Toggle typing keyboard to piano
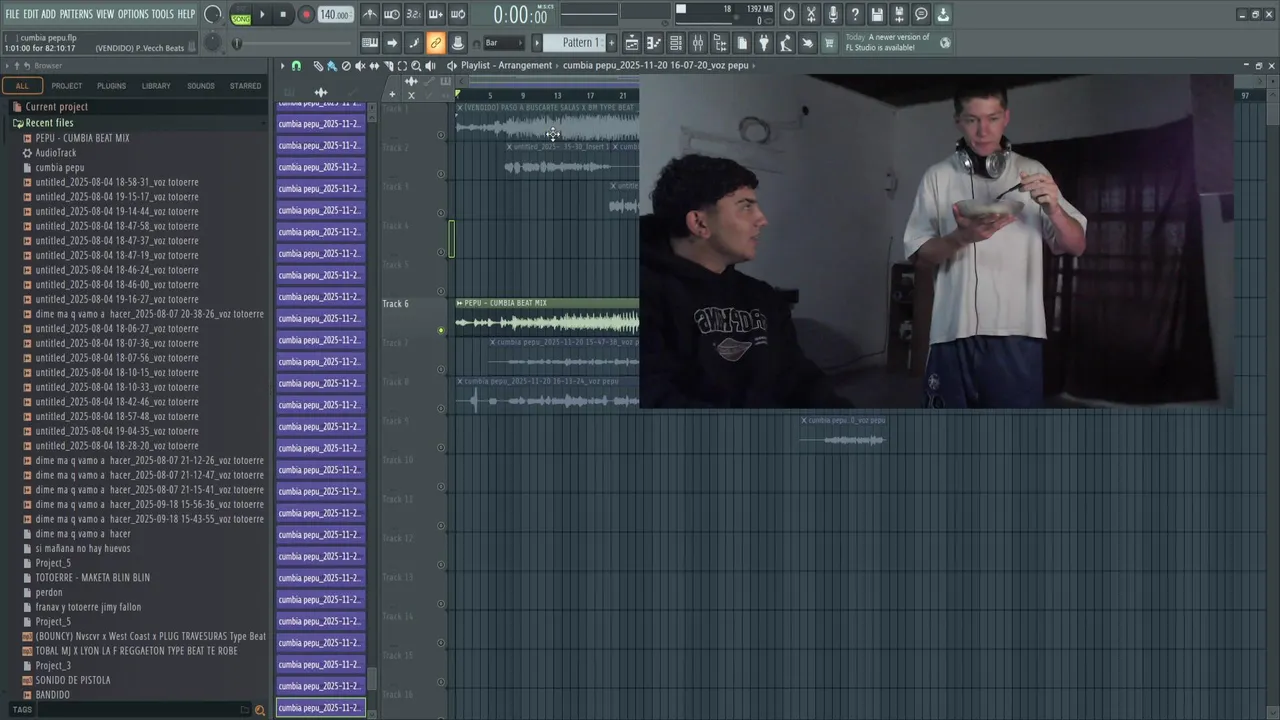Screen dimensions: 1280x720 point(370,43)
